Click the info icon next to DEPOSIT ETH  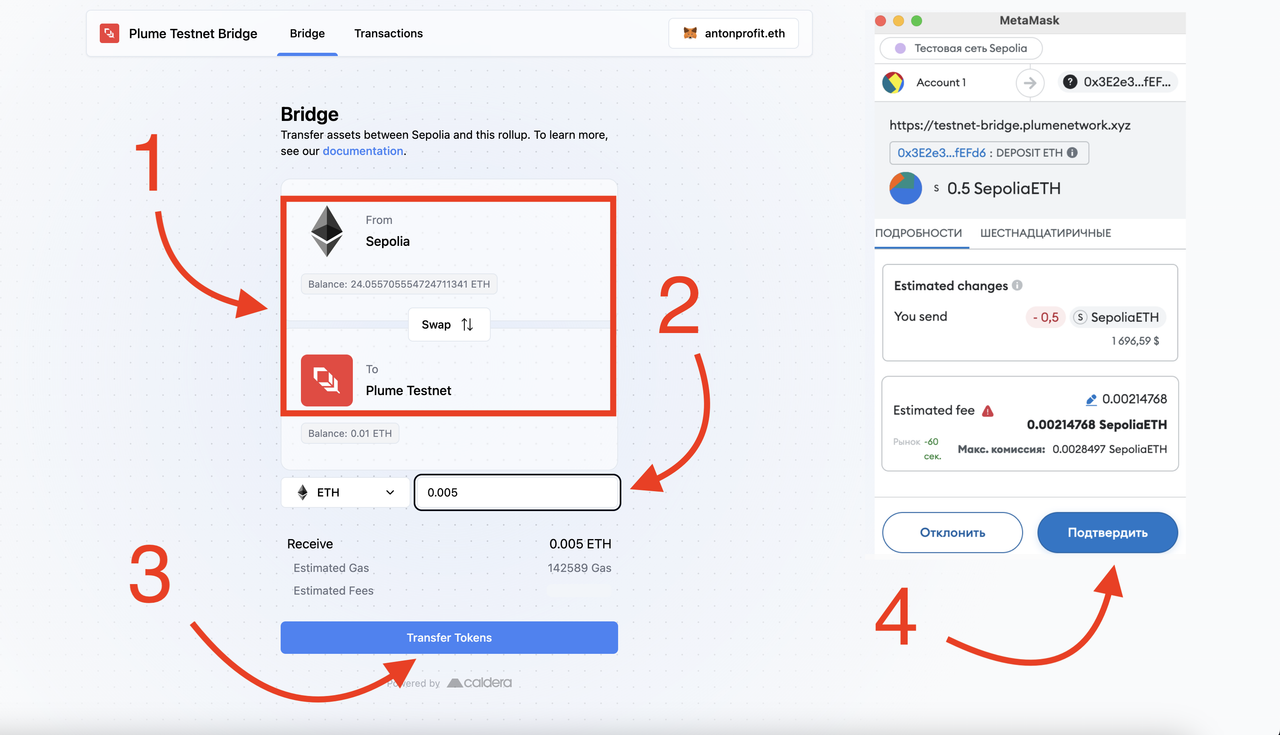(x=1072, y=153)
